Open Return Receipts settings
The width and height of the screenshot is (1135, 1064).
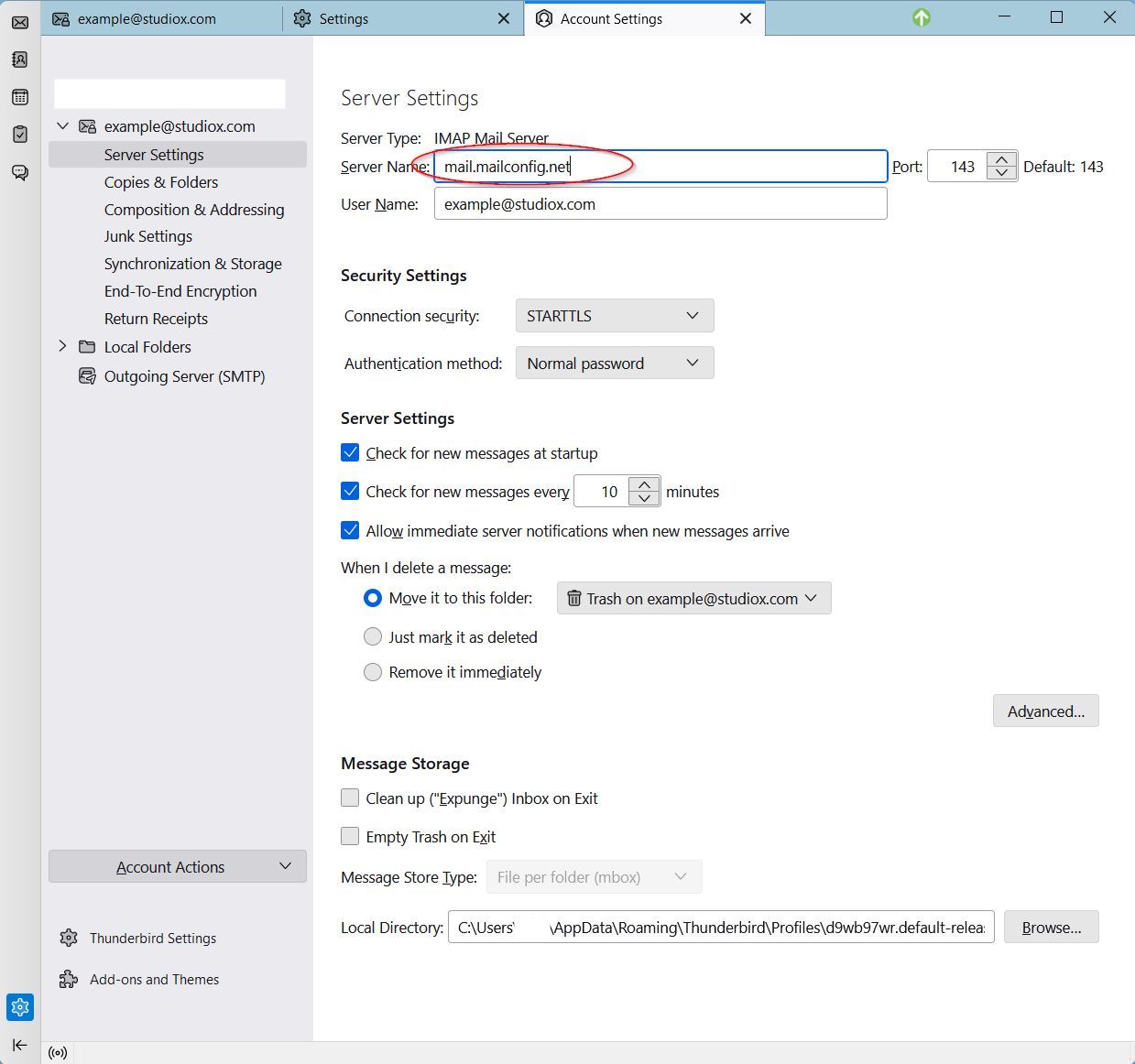tap(156, 319)
